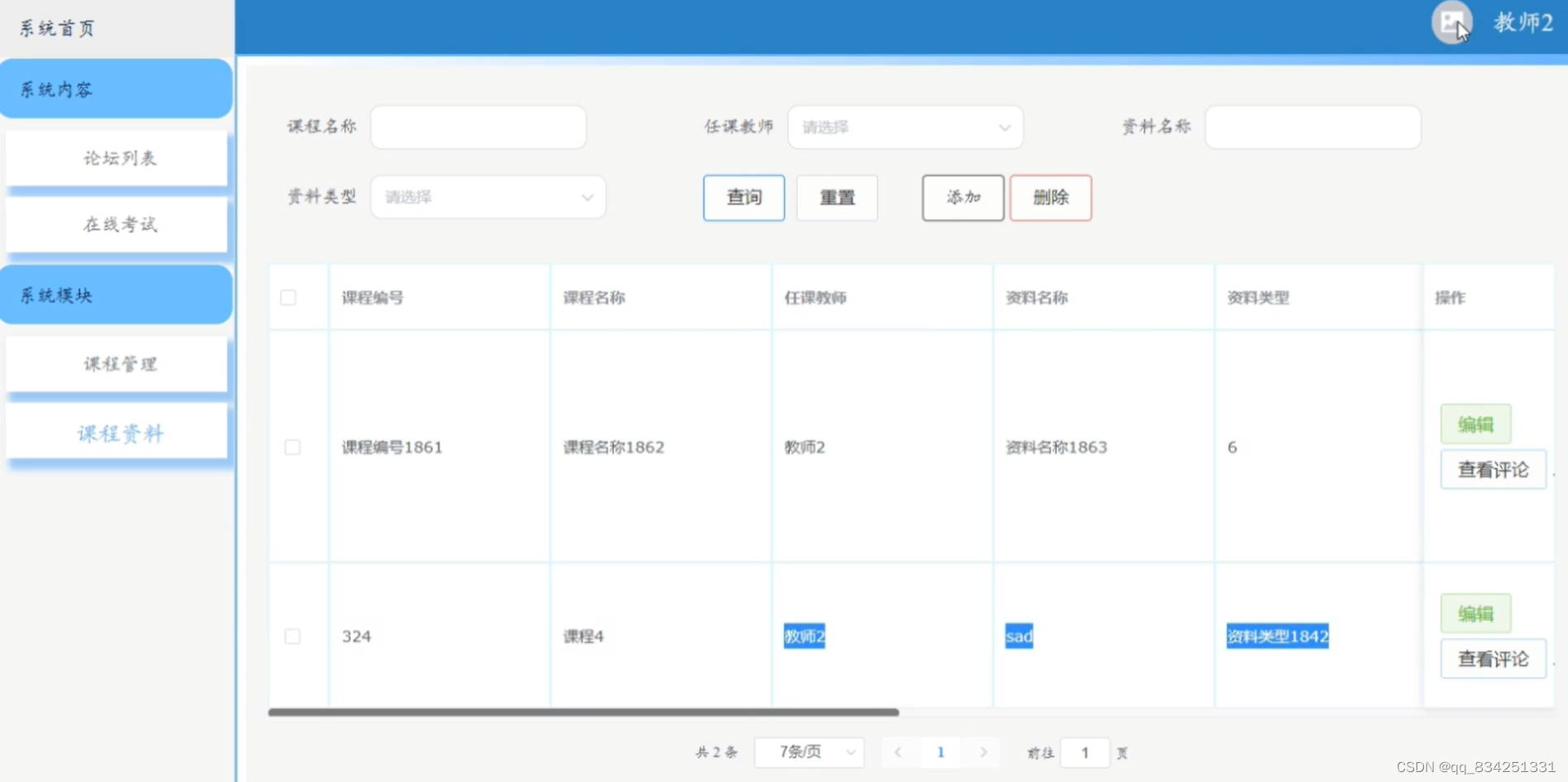Click the 共 2 条 total count
Viewport: 1568px width, 782px height.
point(716,752)
